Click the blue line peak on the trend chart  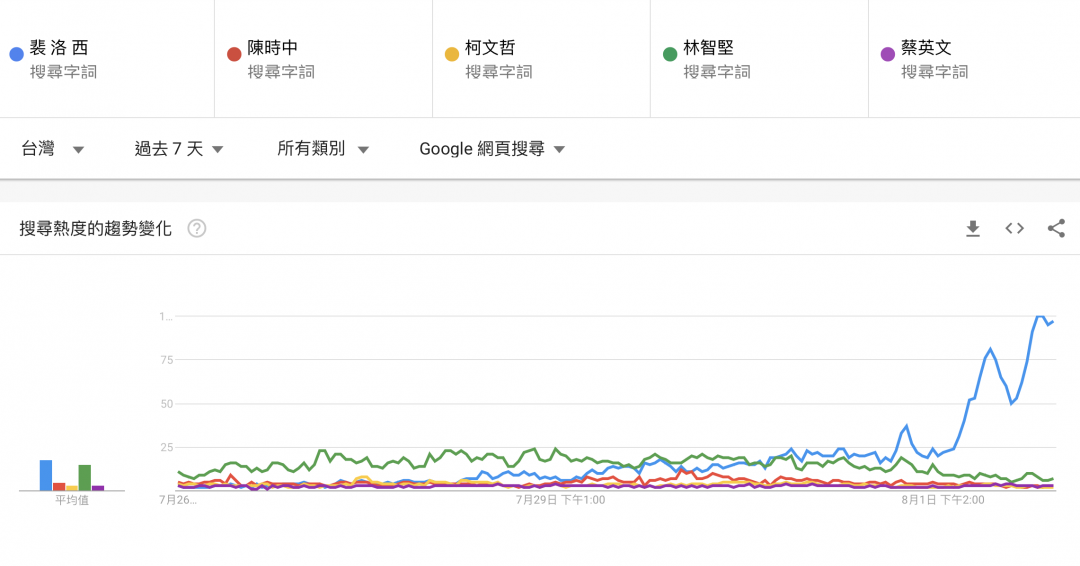pos(1040,317)
